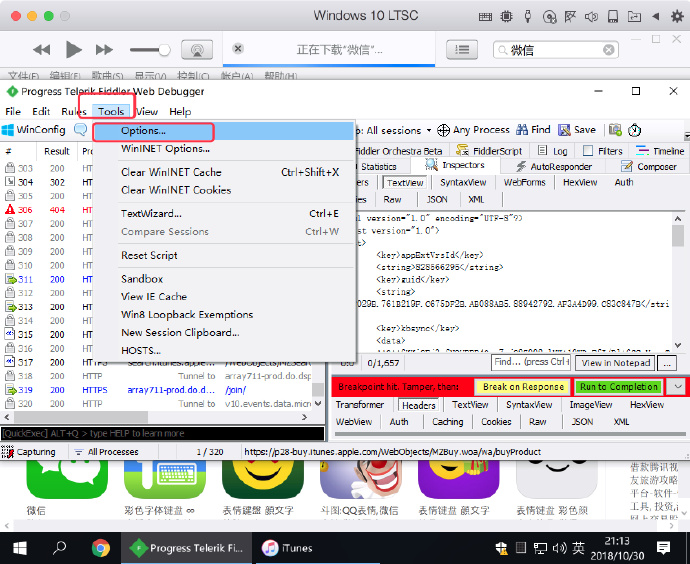Select the request JSON tab
690x564 pixels.
coord(437,200)
